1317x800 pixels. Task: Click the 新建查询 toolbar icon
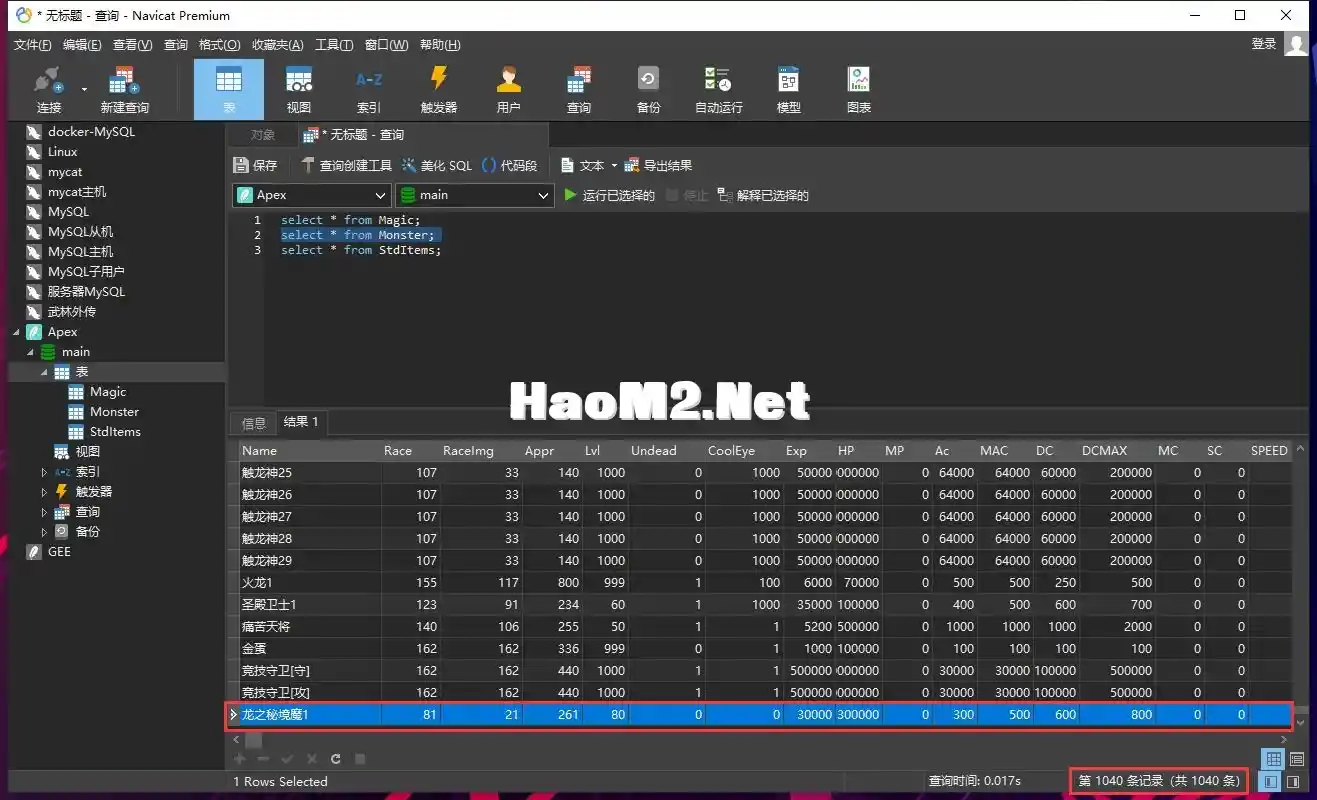point(124,90)
